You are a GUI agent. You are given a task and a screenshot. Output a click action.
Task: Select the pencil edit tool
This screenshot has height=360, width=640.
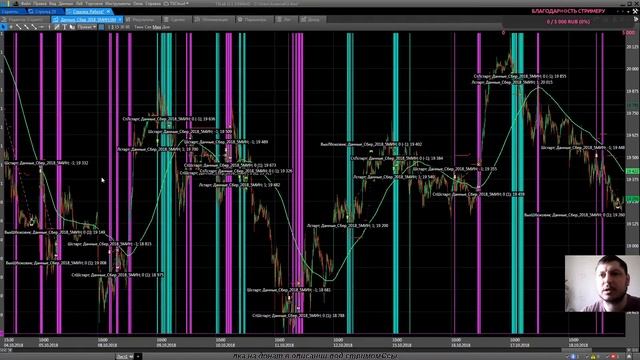pos(57,27)
